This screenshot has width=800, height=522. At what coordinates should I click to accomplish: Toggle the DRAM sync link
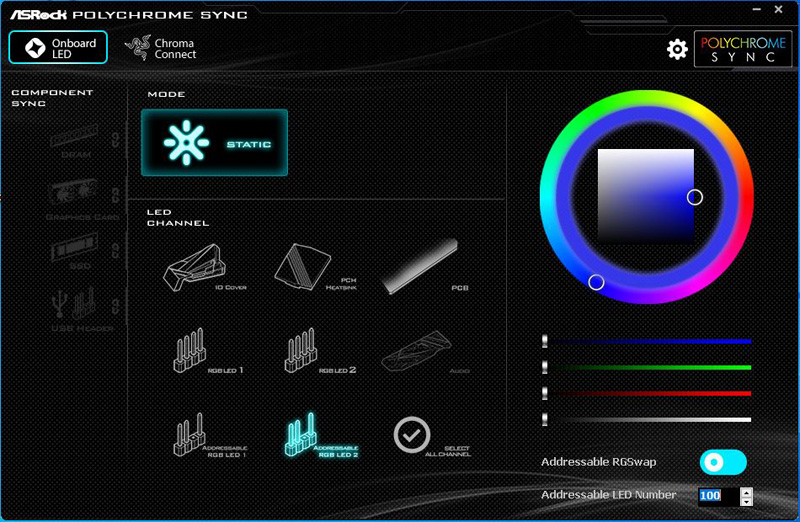click(116, 140)
